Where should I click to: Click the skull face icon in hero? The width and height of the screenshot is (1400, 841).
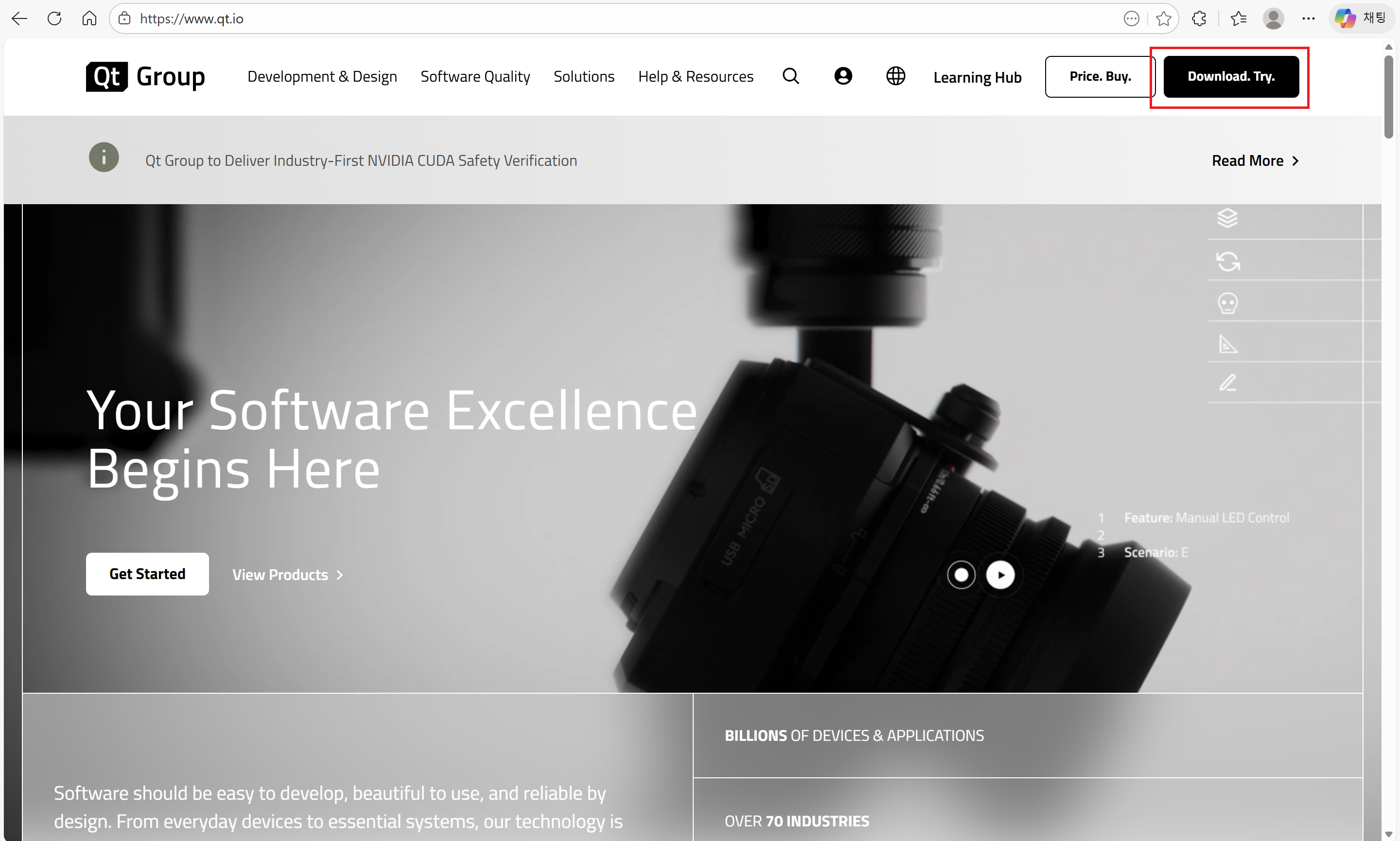pos(1228,303)
